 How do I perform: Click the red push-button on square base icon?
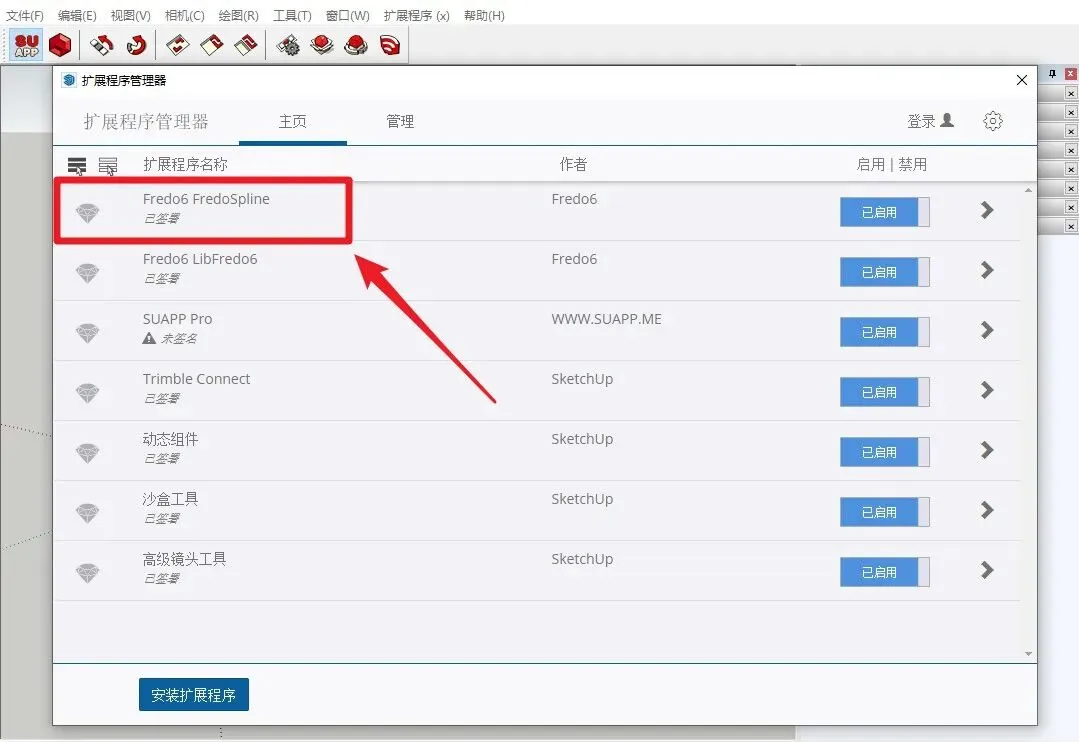click(x=322, y=45)
